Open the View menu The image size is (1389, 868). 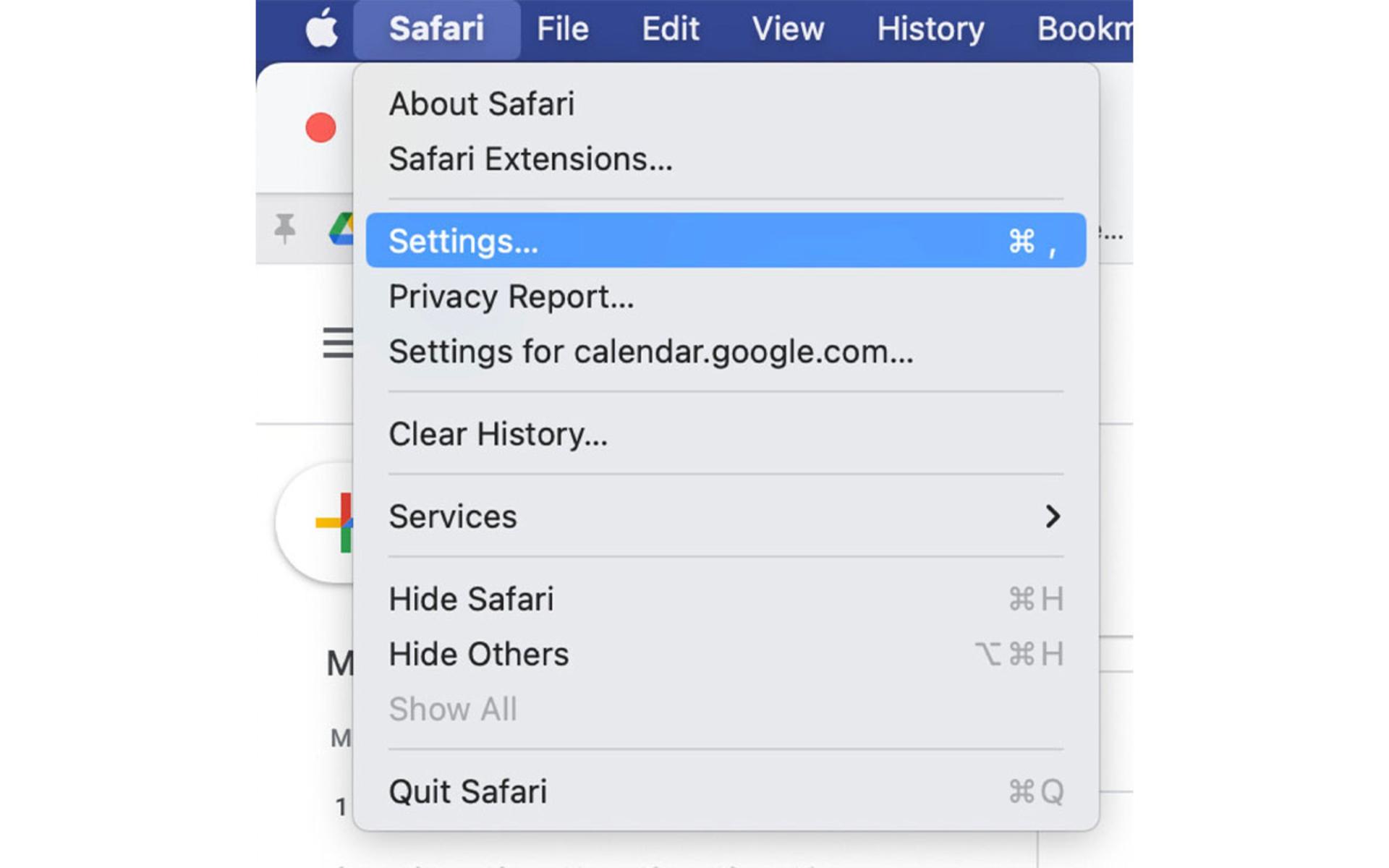[x=788, y=30]
